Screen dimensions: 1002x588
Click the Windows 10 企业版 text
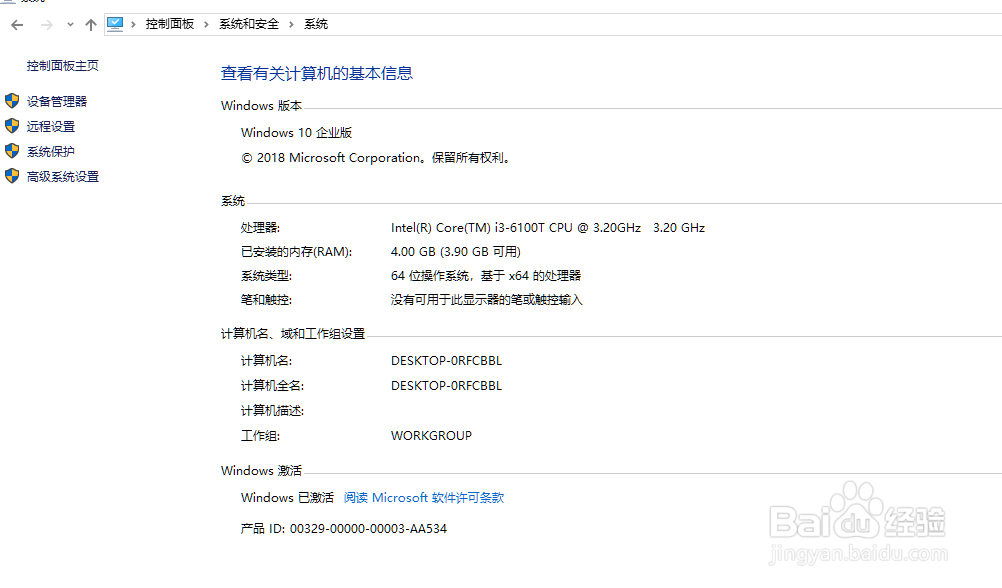[x=297, y=132]
